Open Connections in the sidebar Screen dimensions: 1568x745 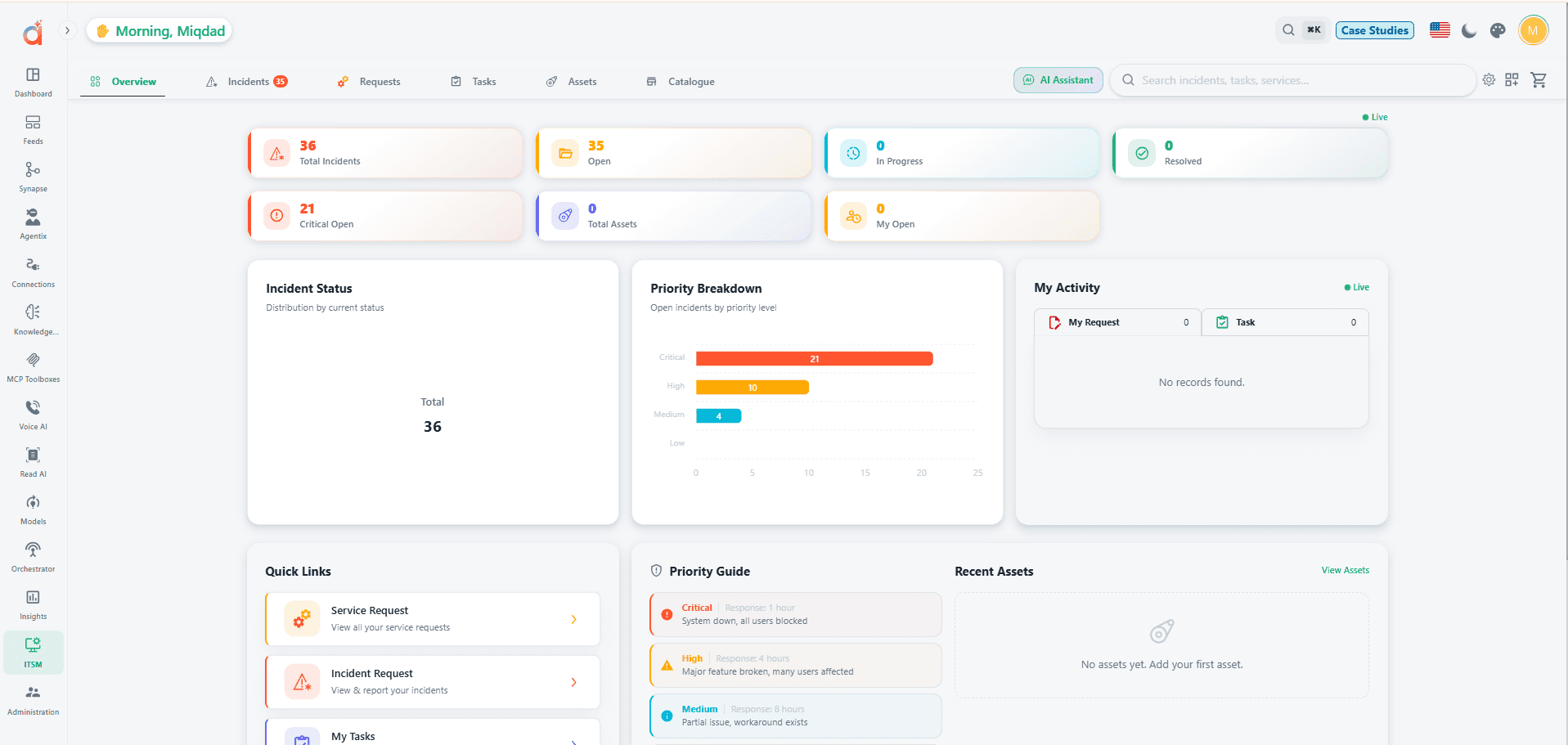coord(33,272)
